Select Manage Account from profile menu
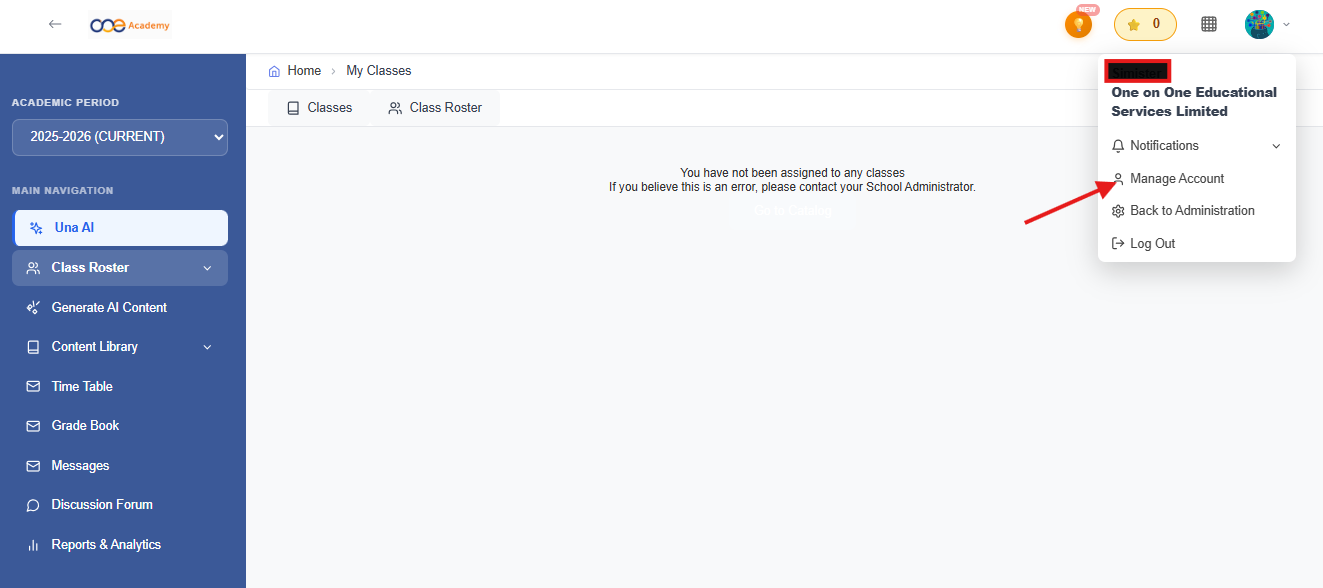This screenshot has width=1323, height=588. pos(1177,179)
